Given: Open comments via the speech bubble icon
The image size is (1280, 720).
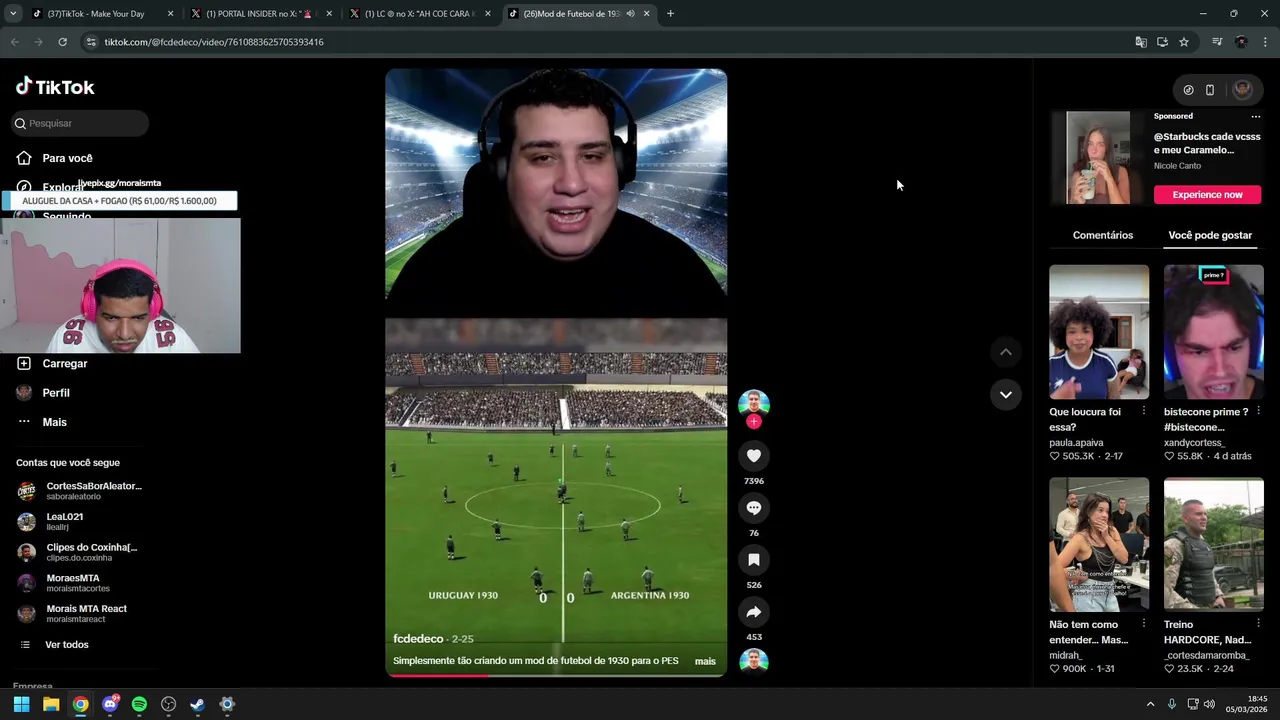Looking at the screenshot, I should [x=754, y=508].
